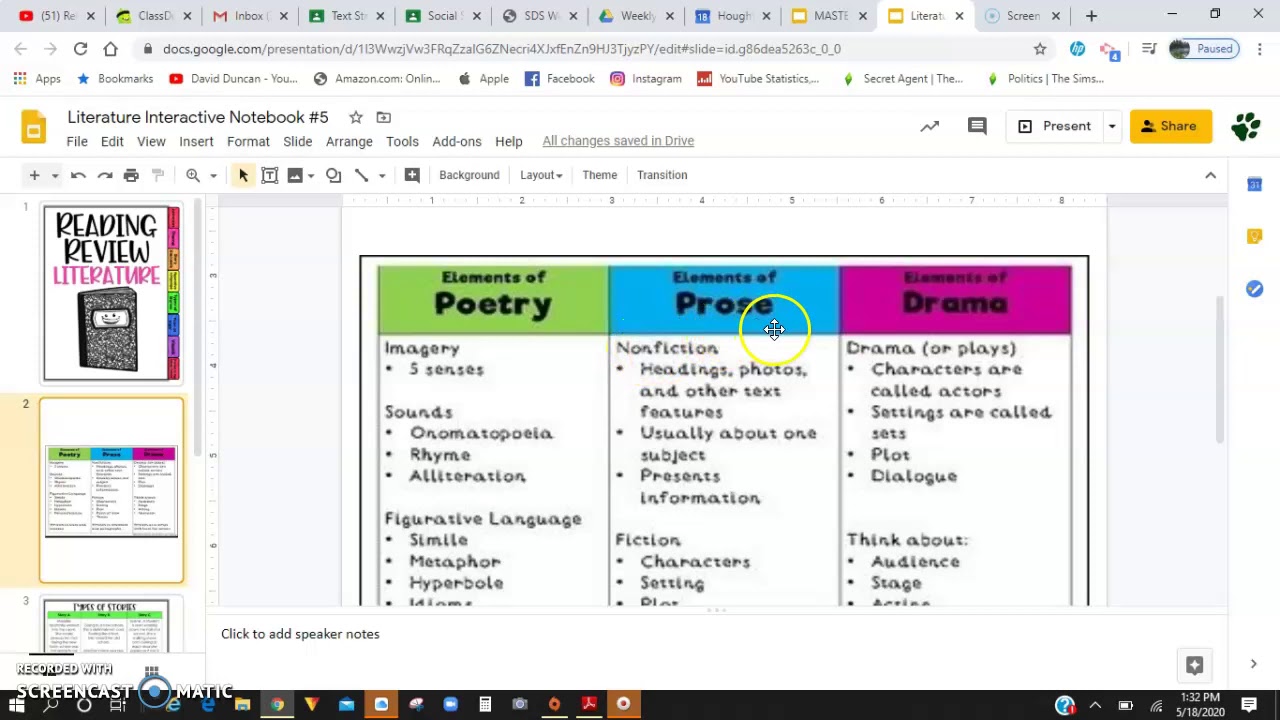Click the speaker notes field
The height and width of the screenshot is (720, 1280).
tap(718, 634)
